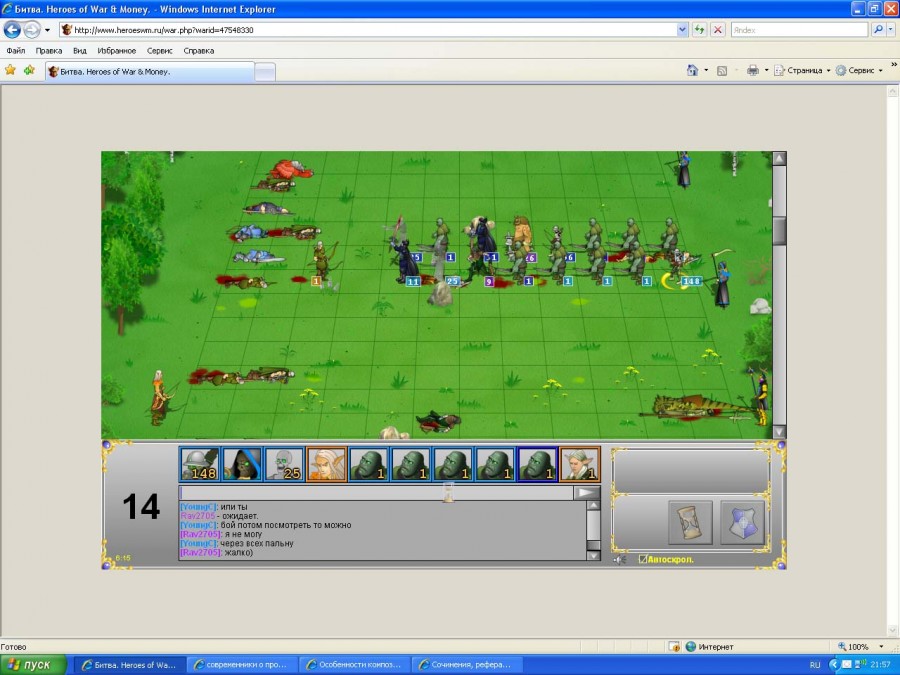The image size is (900, 675).
Task: Toggle the Автоскрол checkbox
Action: 643,559
